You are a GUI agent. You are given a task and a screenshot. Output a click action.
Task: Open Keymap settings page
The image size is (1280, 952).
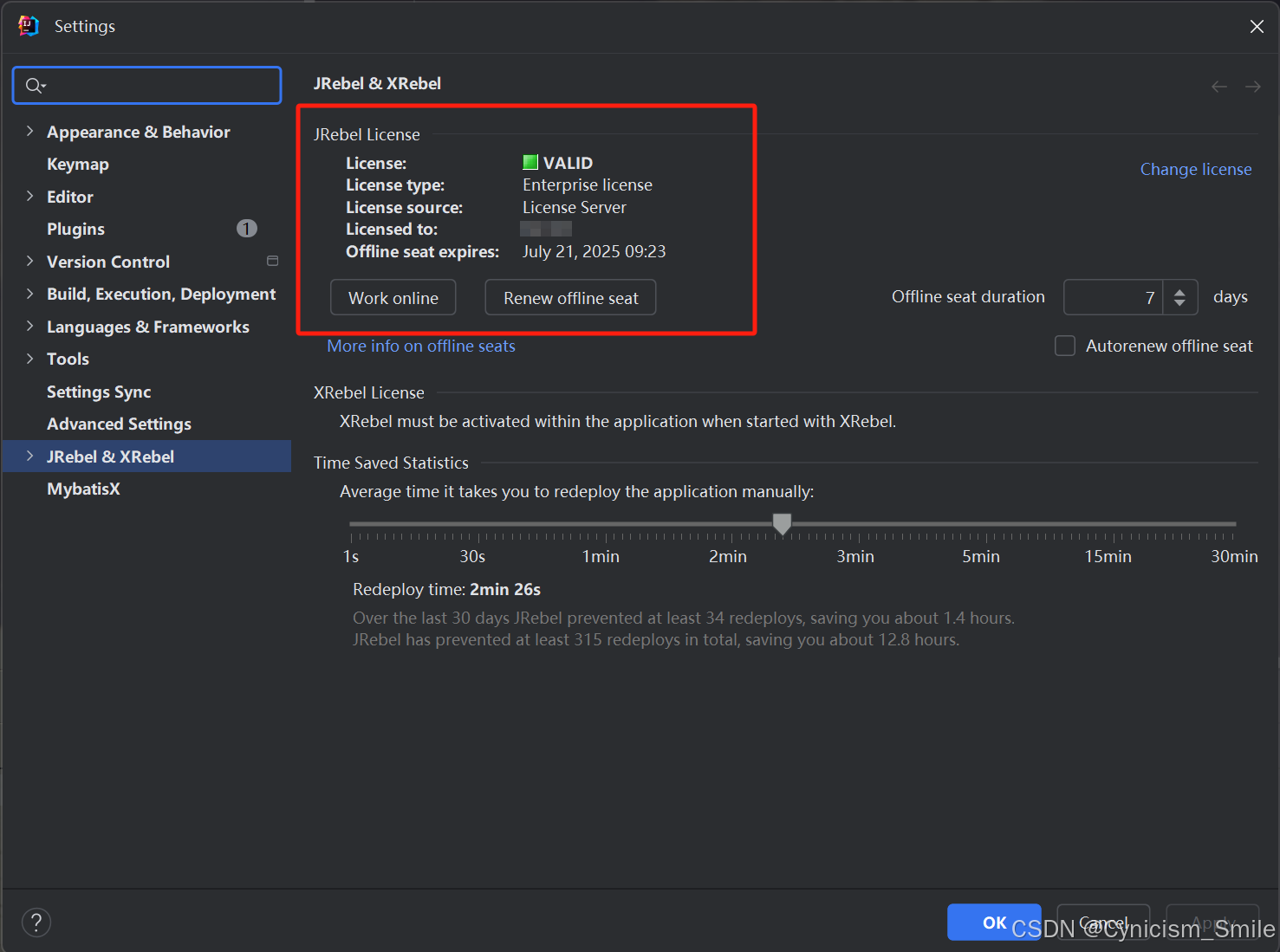click(78, 164)
